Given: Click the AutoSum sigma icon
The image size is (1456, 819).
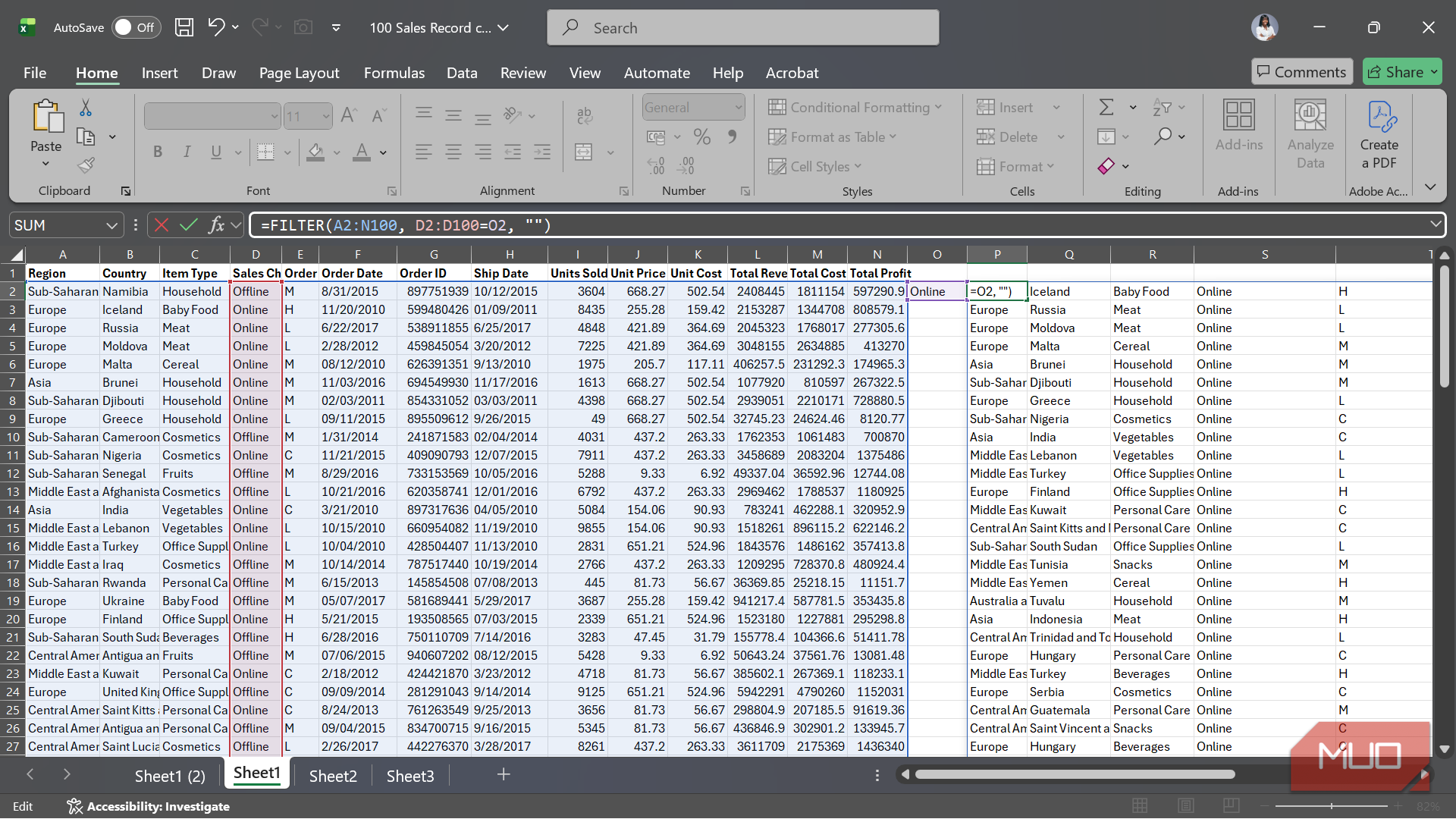Looking at the screenshot, I should pos(1106,108).
